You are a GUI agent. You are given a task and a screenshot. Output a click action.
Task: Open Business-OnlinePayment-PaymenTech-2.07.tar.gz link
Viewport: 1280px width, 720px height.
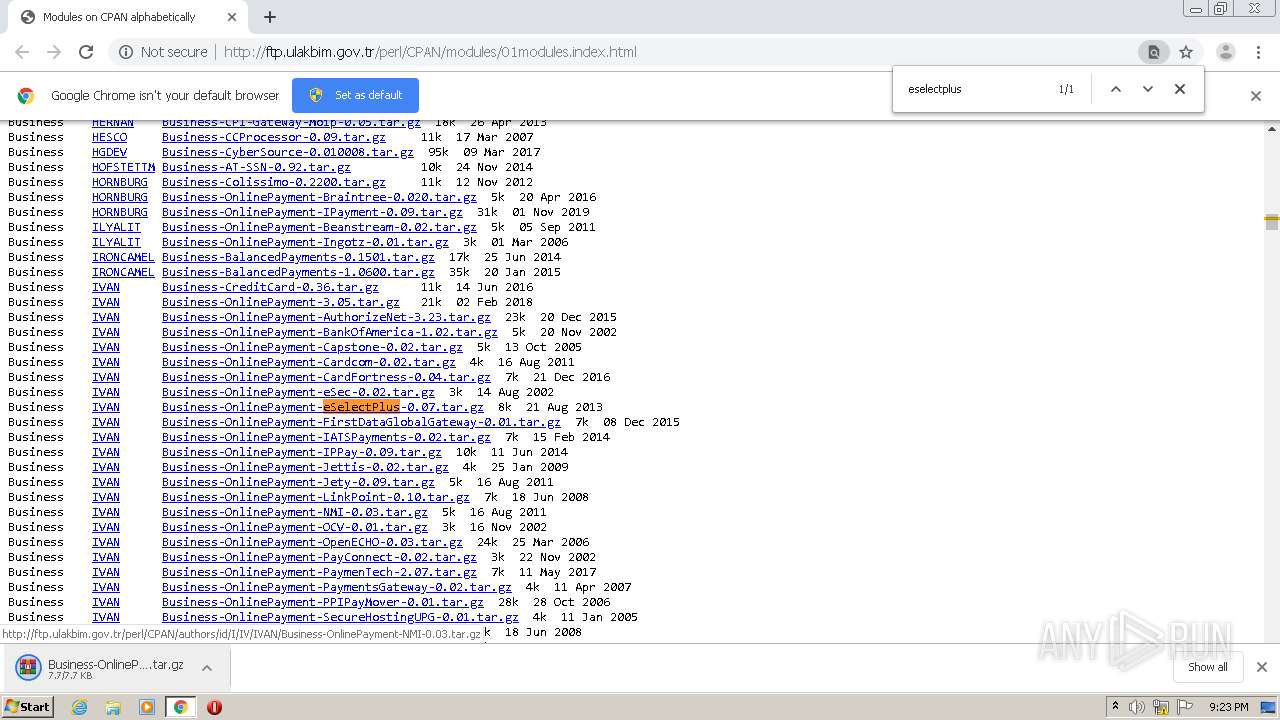point(319,572)
